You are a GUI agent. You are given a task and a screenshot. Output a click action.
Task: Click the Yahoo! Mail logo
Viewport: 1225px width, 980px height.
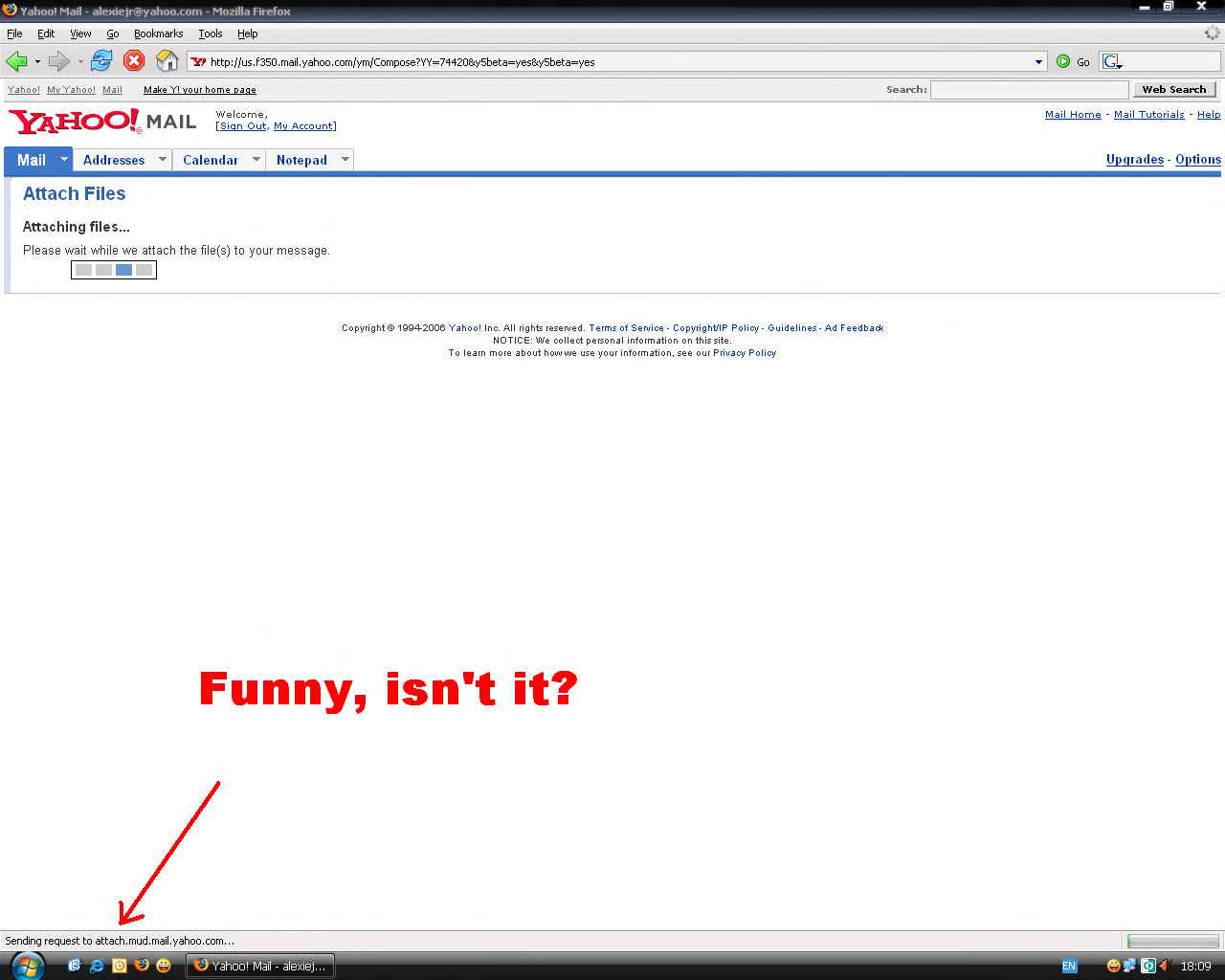(102, 122)
